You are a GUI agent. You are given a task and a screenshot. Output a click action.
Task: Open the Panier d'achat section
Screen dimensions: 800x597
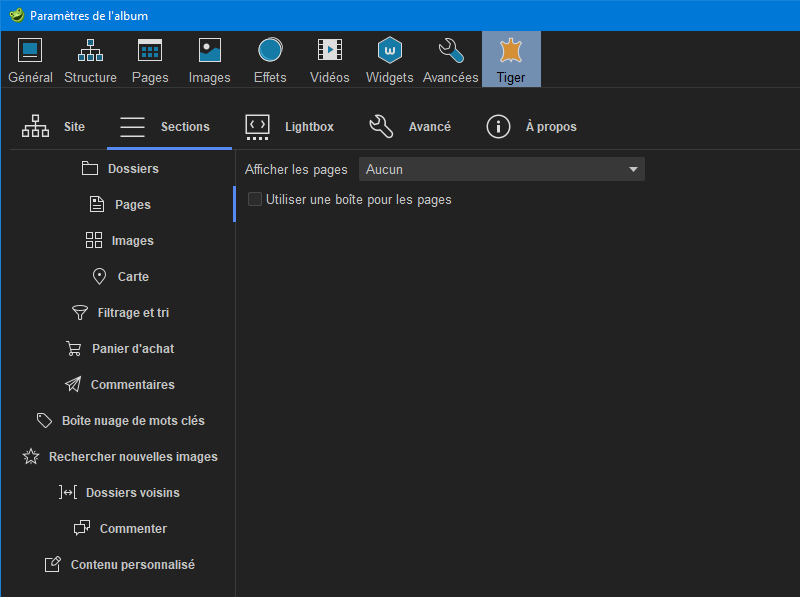120,349
